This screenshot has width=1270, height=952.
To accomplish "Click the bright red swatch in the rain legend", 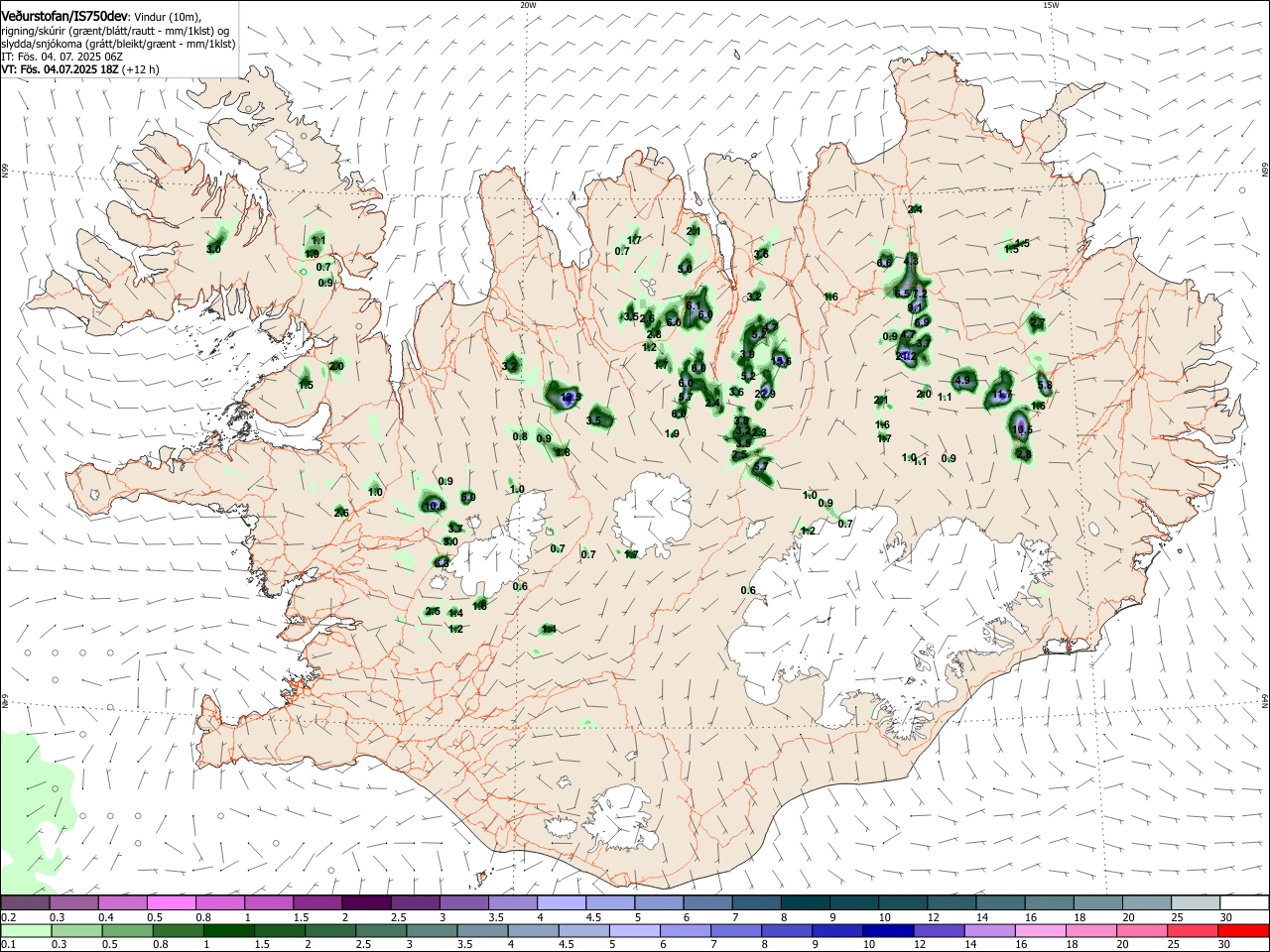I will point(1242,930).
